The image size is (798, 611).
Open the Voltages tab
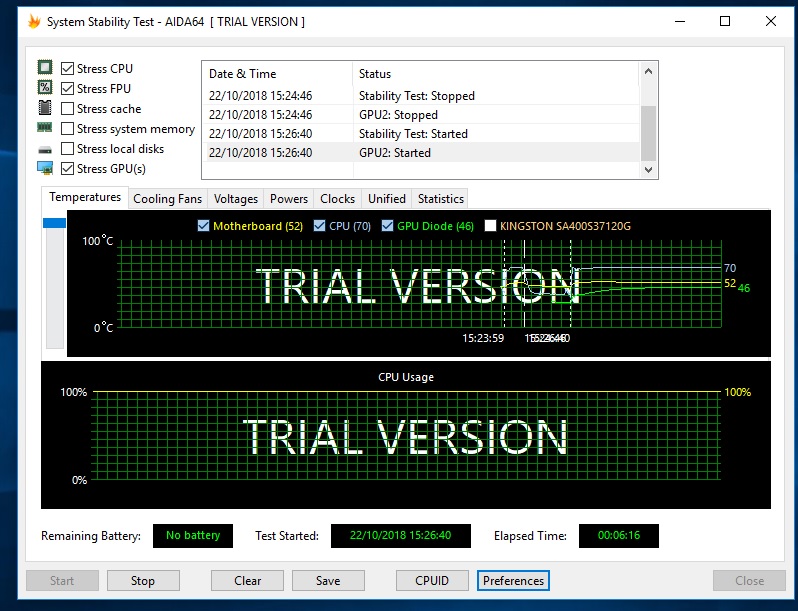(236, 199)
